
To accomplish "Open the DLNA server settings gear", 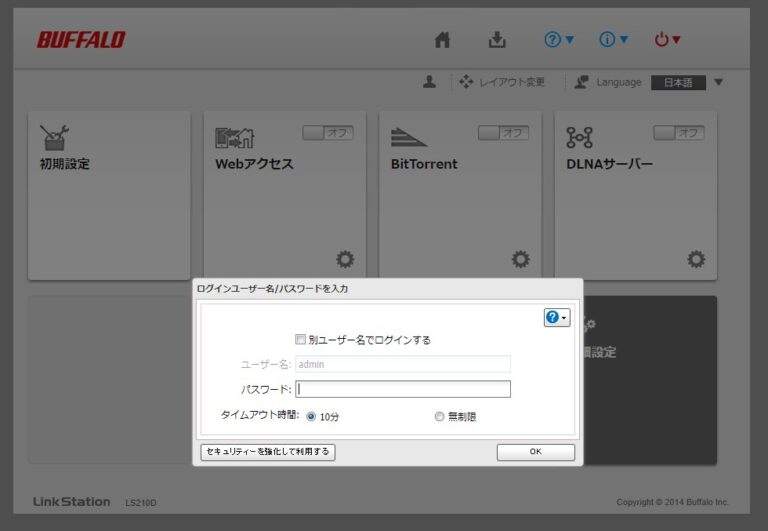I will [x=696, y=260].
